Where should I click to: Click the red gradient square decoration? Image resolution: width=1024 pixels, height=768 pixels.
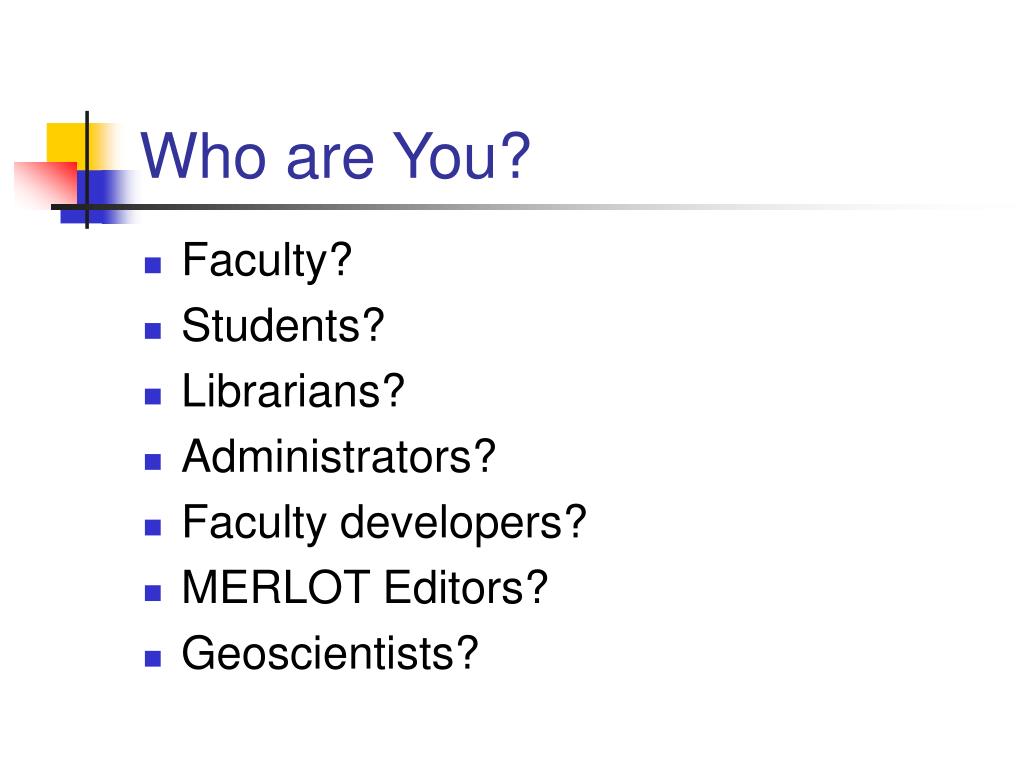(46, 184)
